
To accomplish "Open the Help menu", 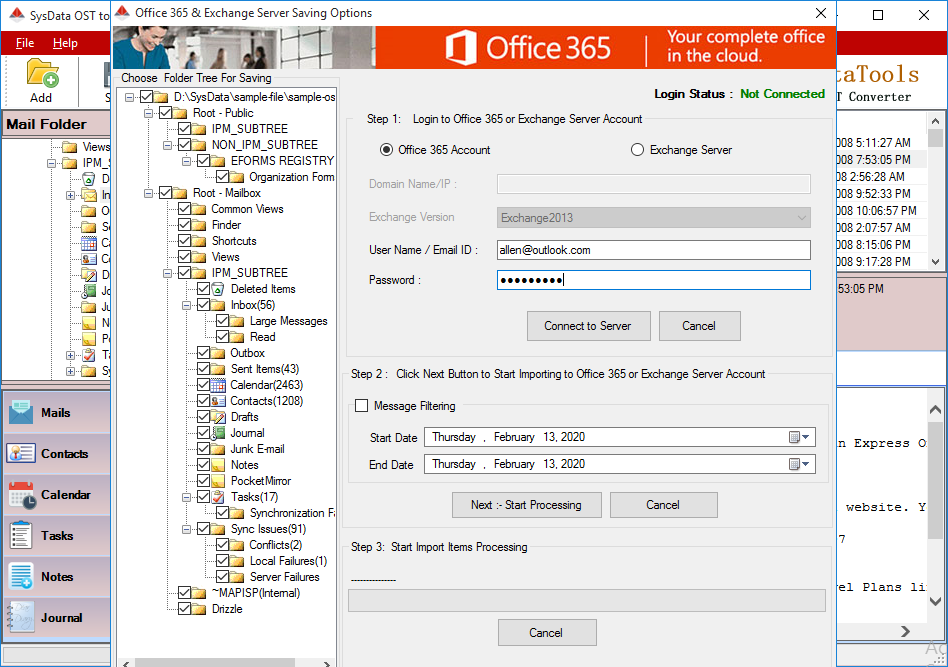I will 65,43.
